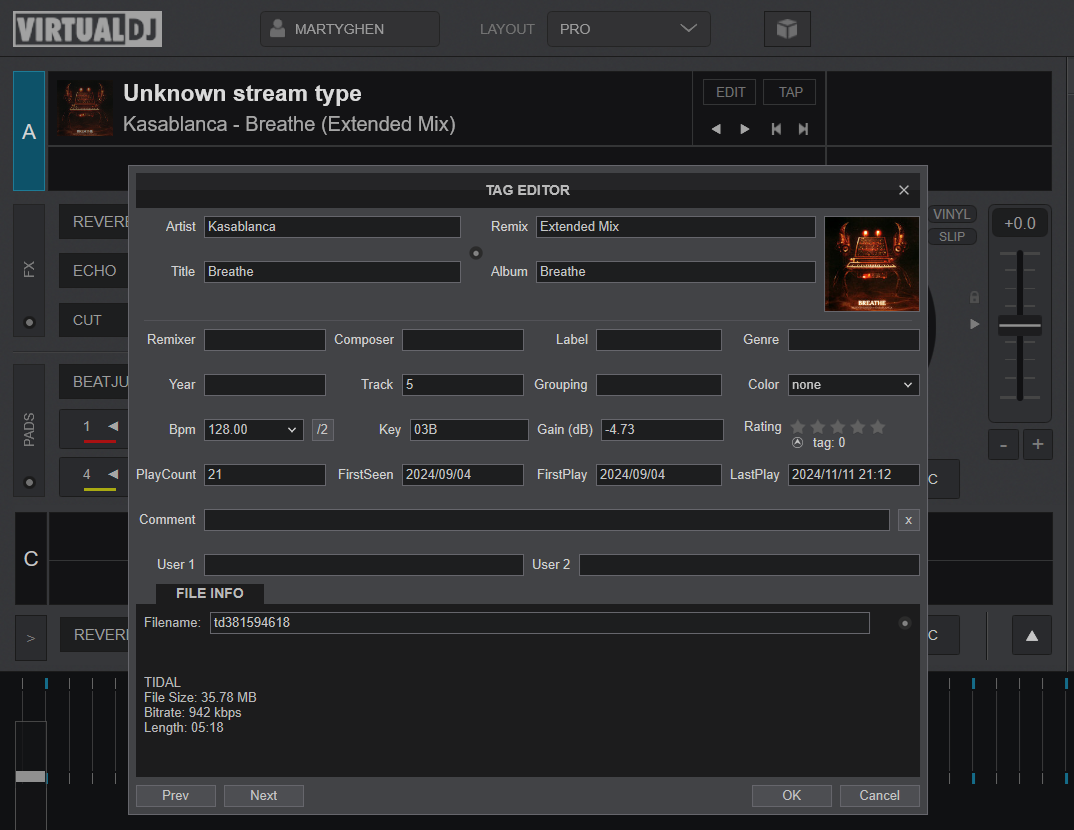Click the +0.0 pitch display

pyautogui.click(x=1020, y=224)
